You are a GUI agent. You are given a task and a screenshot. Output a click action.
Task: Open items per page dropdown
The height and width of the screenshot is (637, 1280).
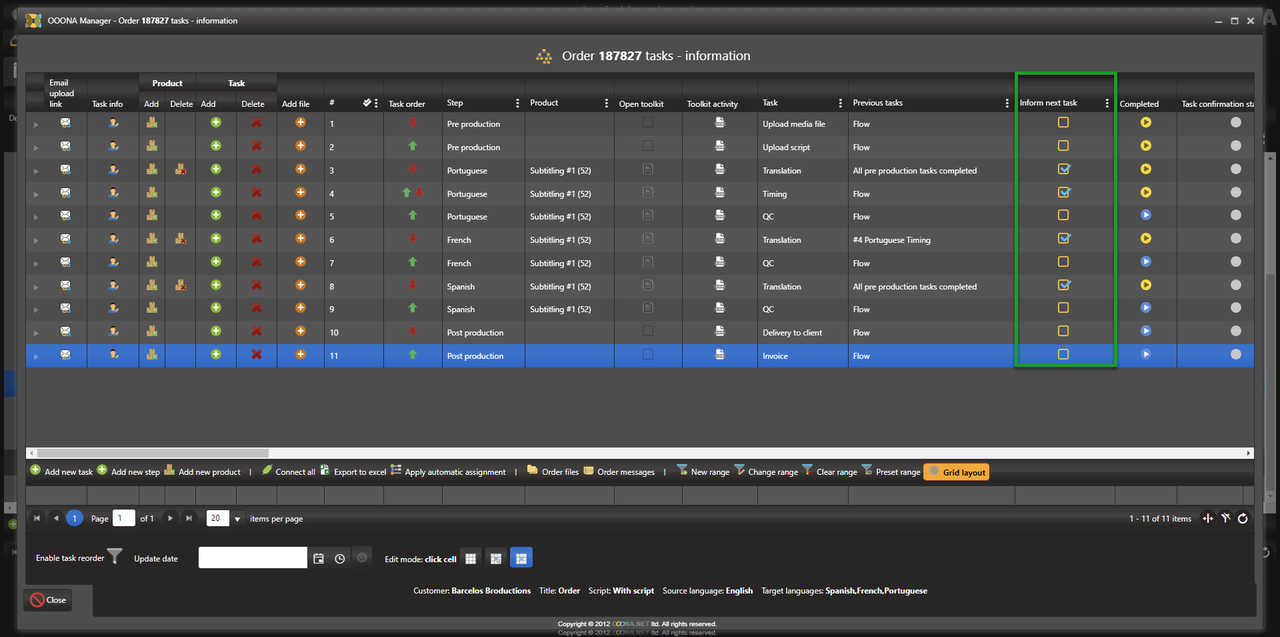coord(237,519)
